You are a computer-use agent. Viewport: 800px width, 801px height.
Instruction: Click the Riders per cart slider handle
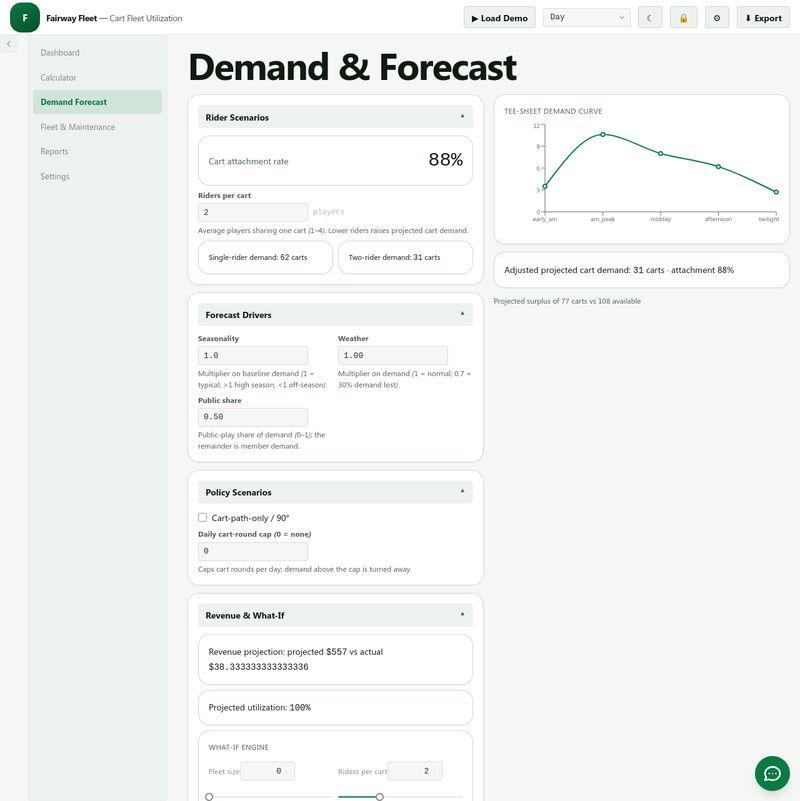coord(380,796)
